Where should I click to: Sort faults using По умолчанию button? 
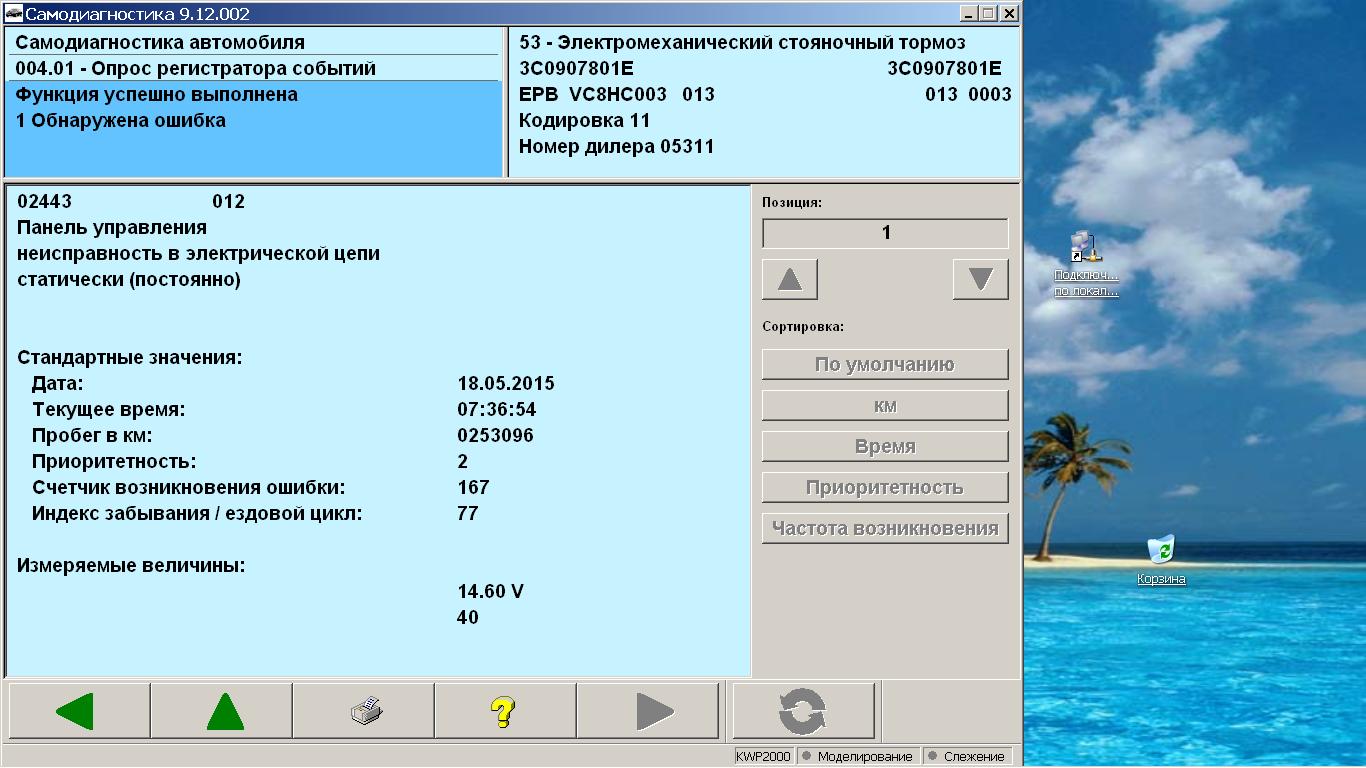point(885,365)
